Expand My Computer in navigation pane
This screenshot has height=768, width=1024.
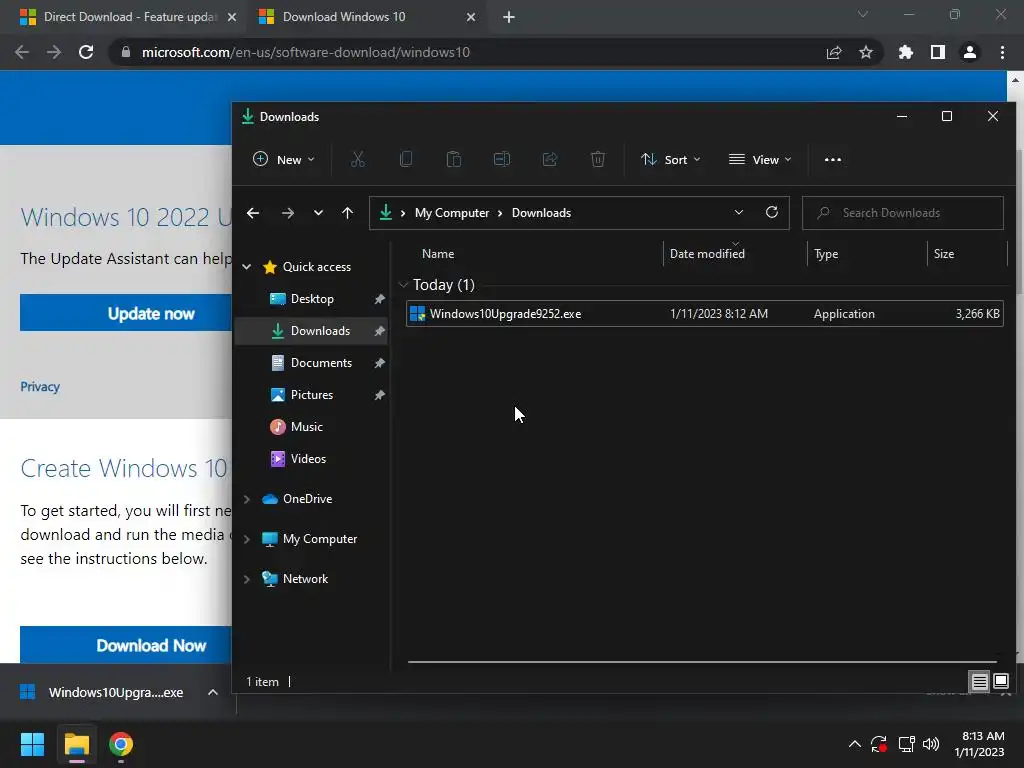(247, 539)
